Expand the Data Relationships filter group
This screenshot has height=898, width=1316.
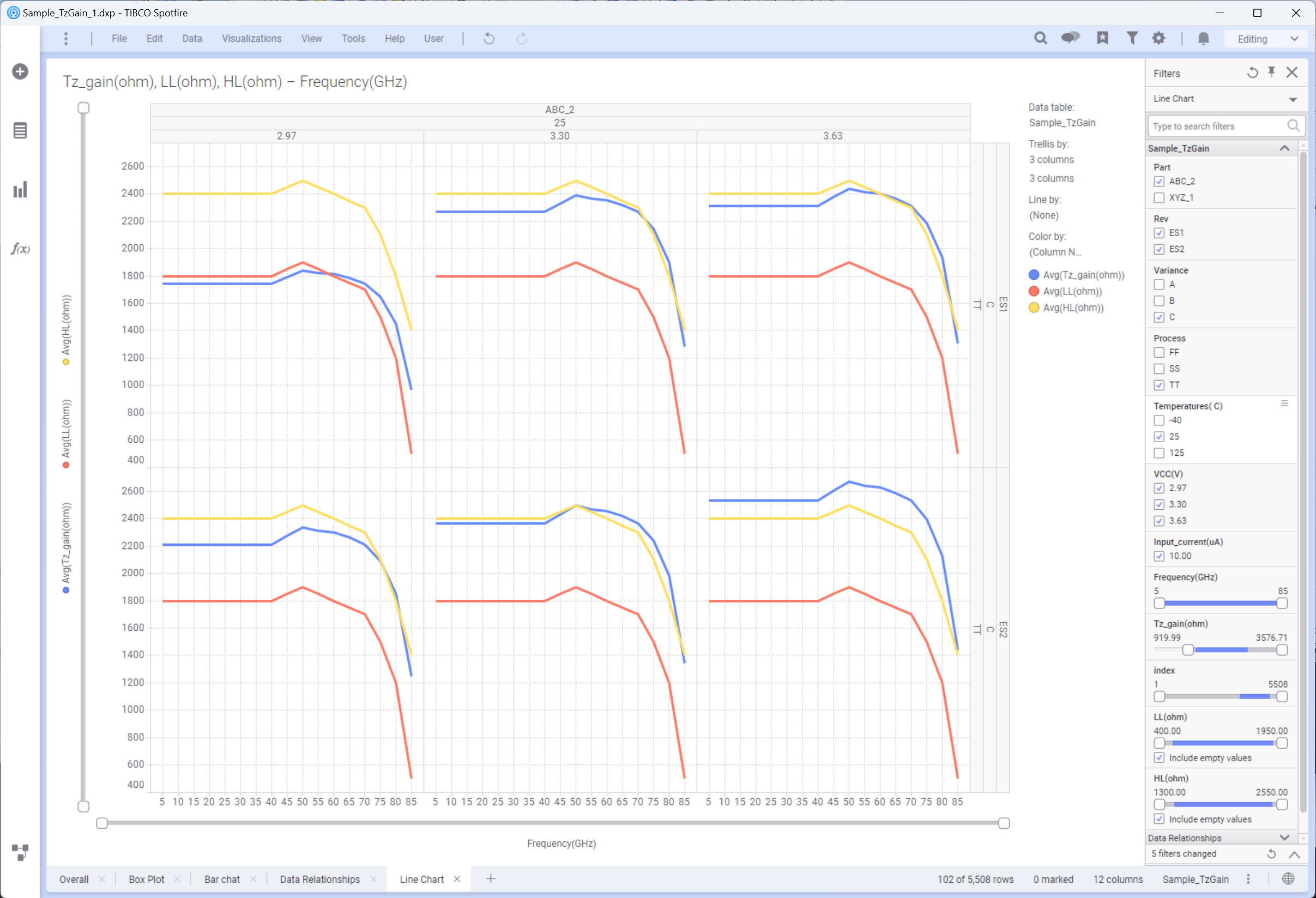pyautogui.click(x=1284, y=838)
